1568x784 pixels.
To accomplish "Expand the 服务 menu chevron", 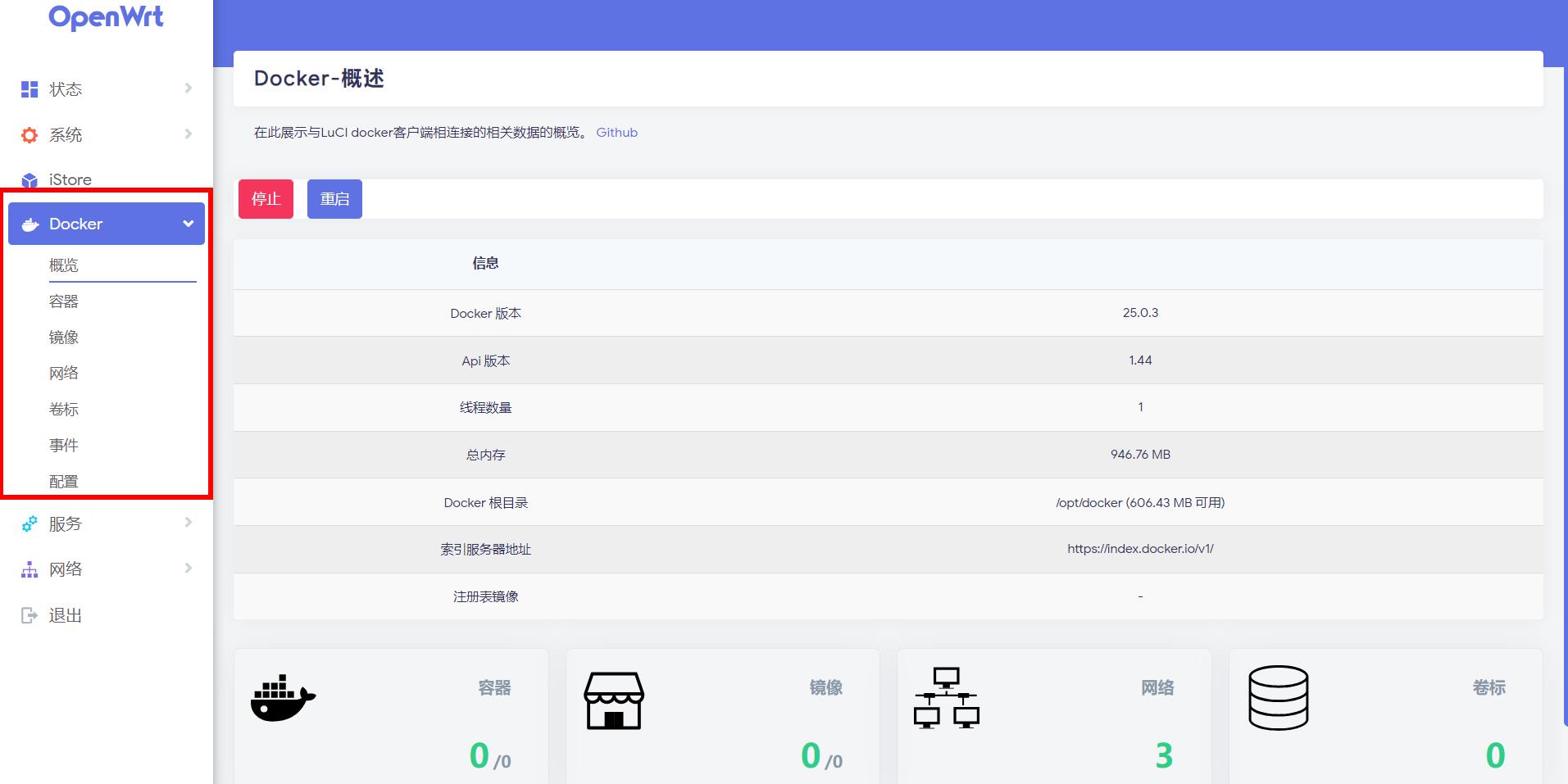I will point(189,523).
